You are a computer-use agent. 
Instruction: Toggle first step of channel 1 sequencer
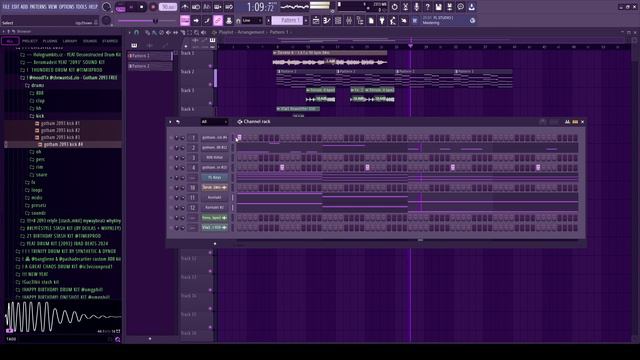[x=239, y=138]
